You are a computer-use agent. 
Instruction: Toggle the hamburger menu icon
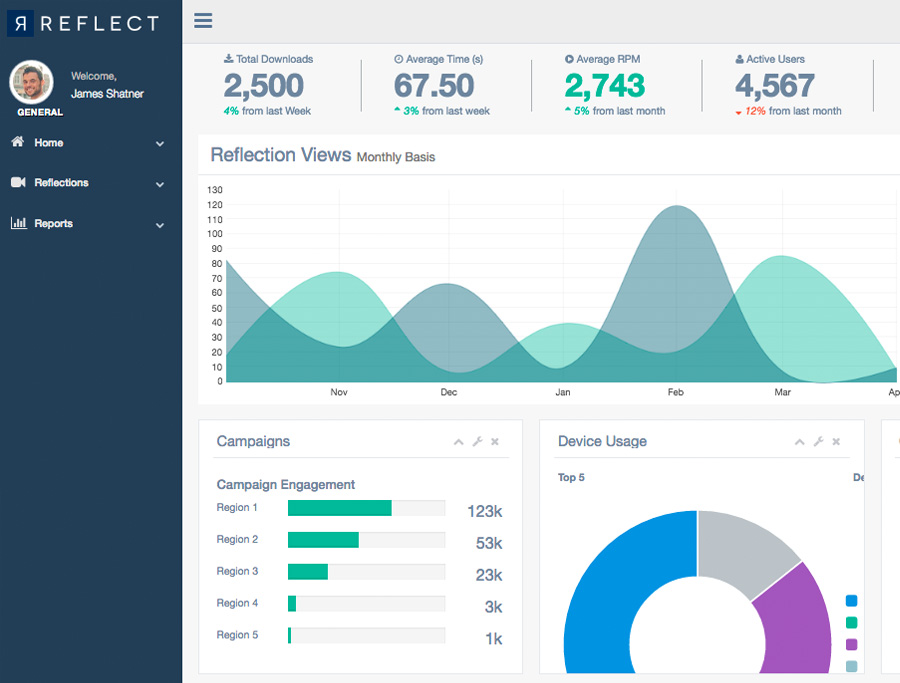click(x=203, y=21)
